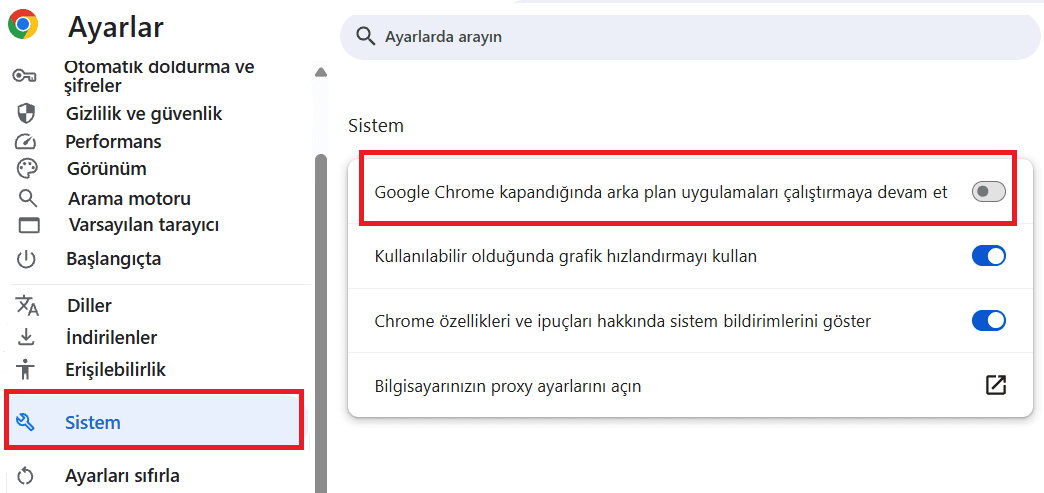Click the Chrome logo icon
Viewport: 1044px width, 493px height.
click(23, 25)
